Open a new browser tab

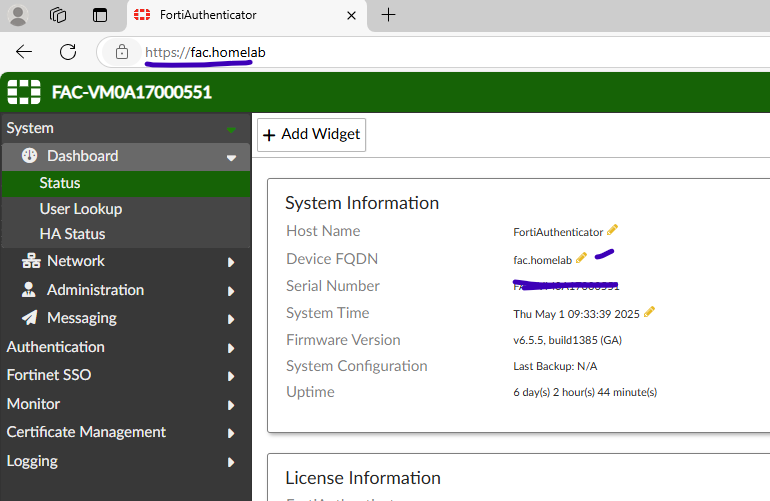[389, 15]
